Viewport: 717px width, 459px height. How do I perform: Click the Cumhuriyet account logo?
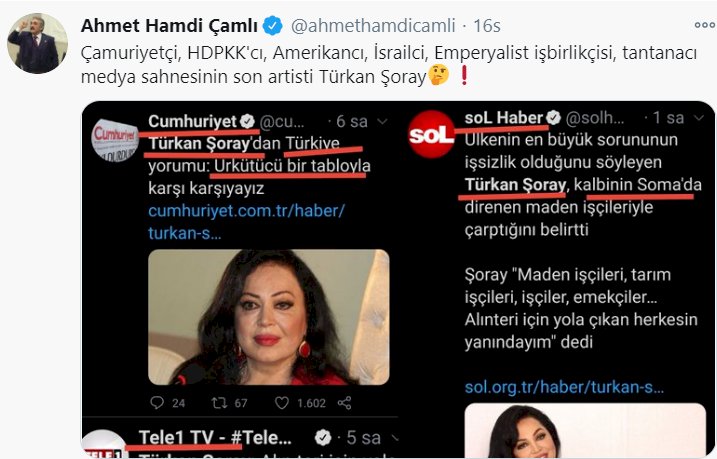click(115, 140)
